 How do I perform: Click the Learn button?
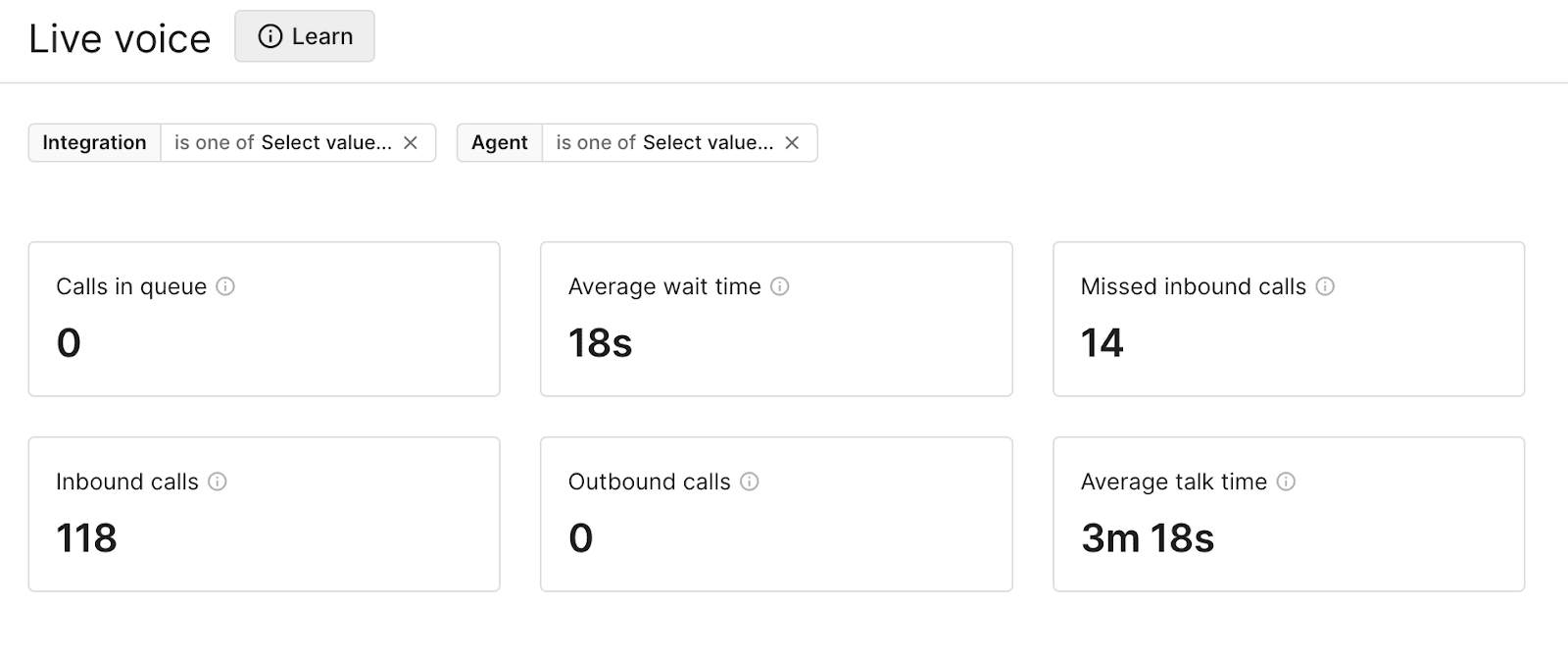[304, 35]
